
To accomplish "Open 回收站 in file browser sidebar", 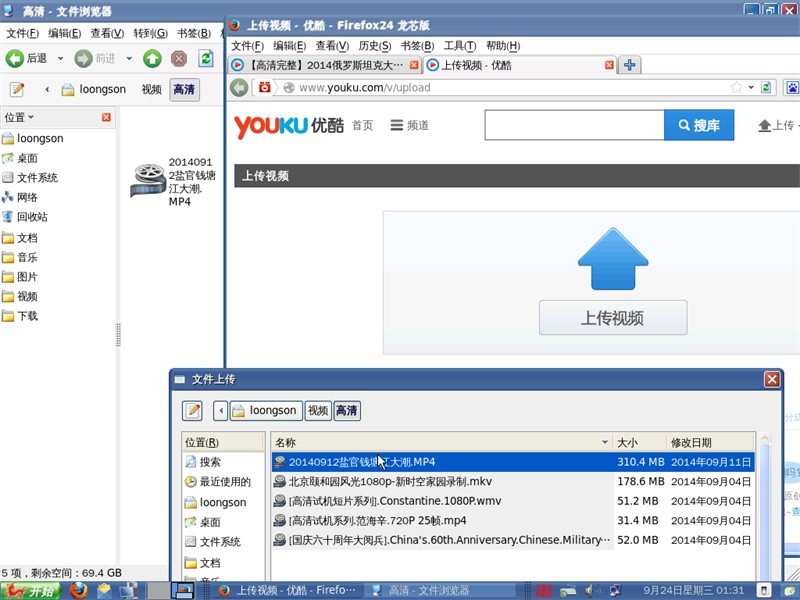I will [24, 217].
